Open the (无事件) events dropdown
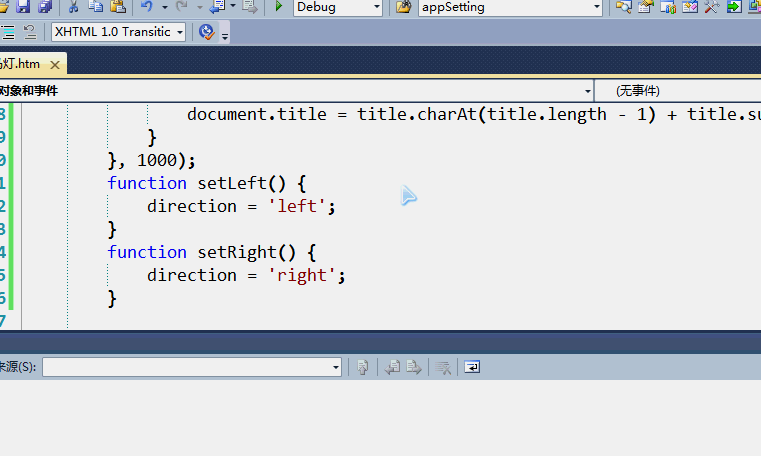Image resolution: width=761 pixels, height=456 pixels. (x=678, y=91)
